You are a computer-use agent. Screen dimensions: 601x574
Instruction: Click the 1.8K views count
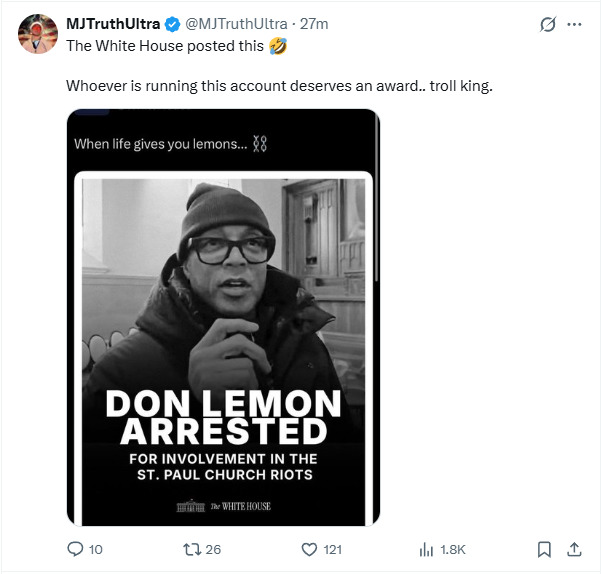pyautogui.click(x=453, y=549)
